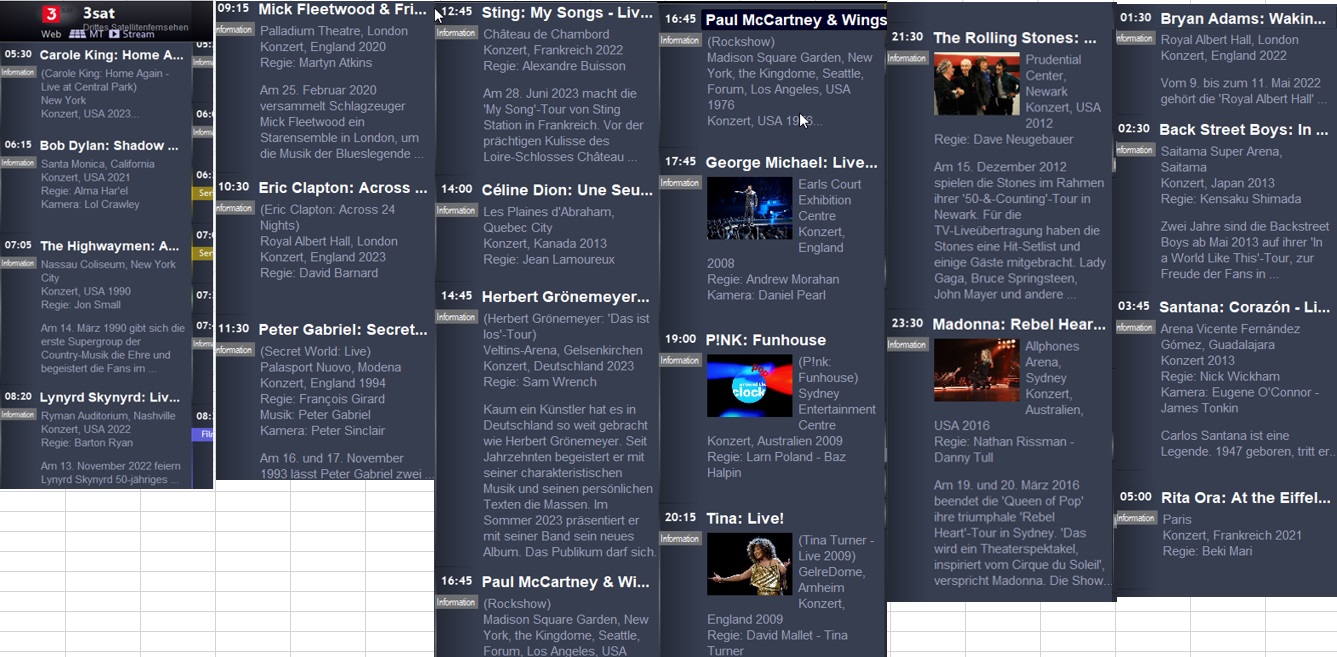
Task: Show Information for Rita Ora
Action: 1135,518
